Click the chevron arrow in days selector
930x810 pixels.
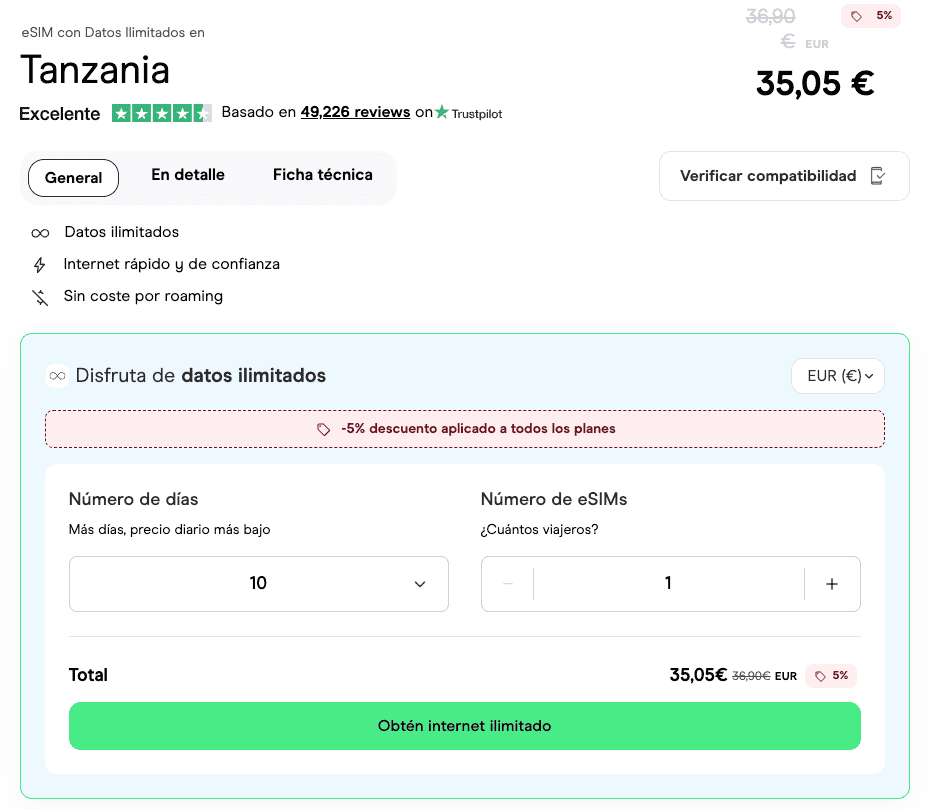(420, 584)
